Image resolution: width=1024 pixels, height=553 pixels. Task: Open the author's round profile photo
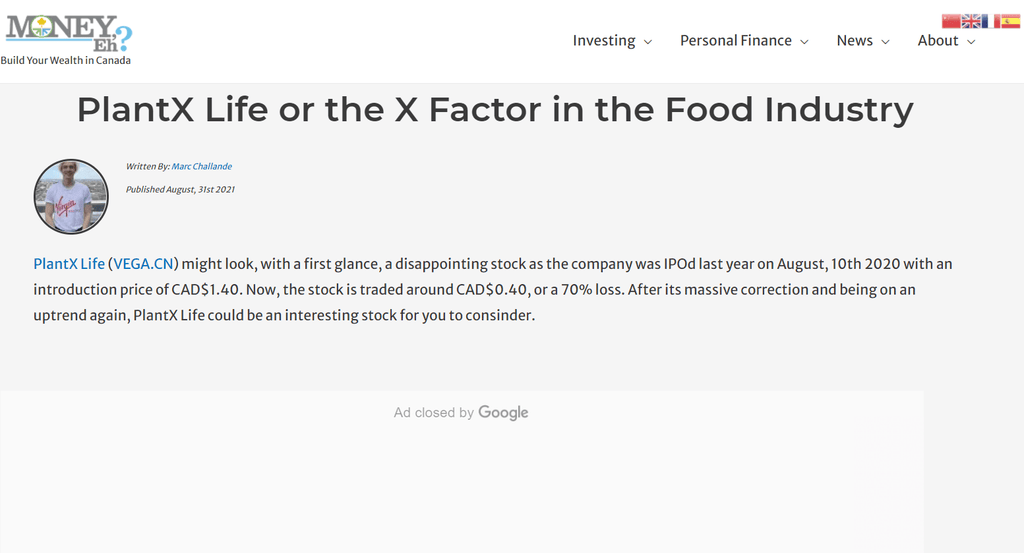[x=70, y=196]
